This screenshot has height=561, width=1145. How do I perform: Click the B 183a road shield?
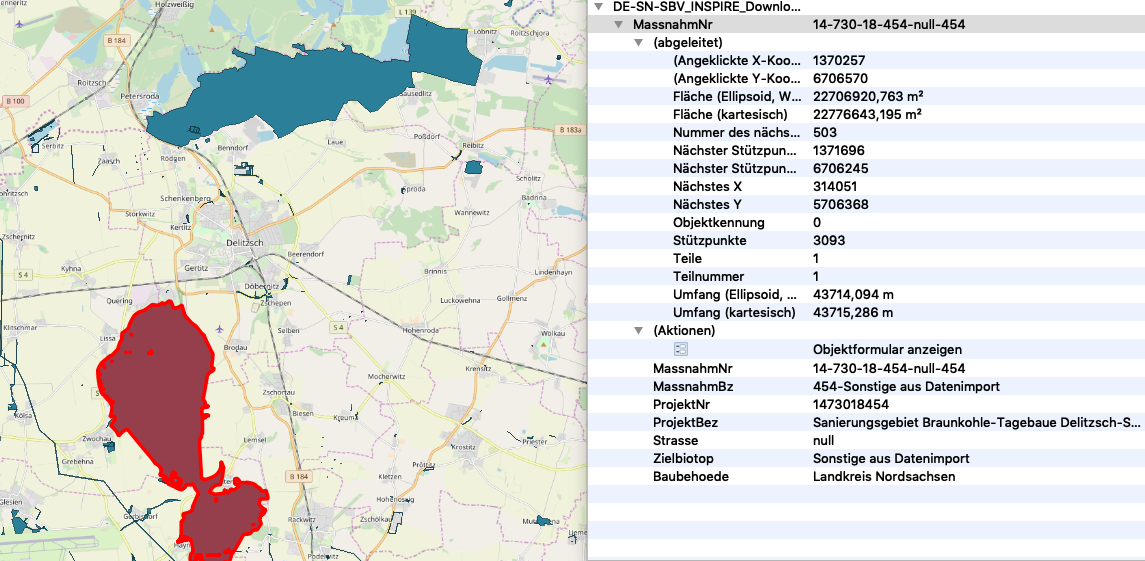pyautogui.click(x=570, y=130)
